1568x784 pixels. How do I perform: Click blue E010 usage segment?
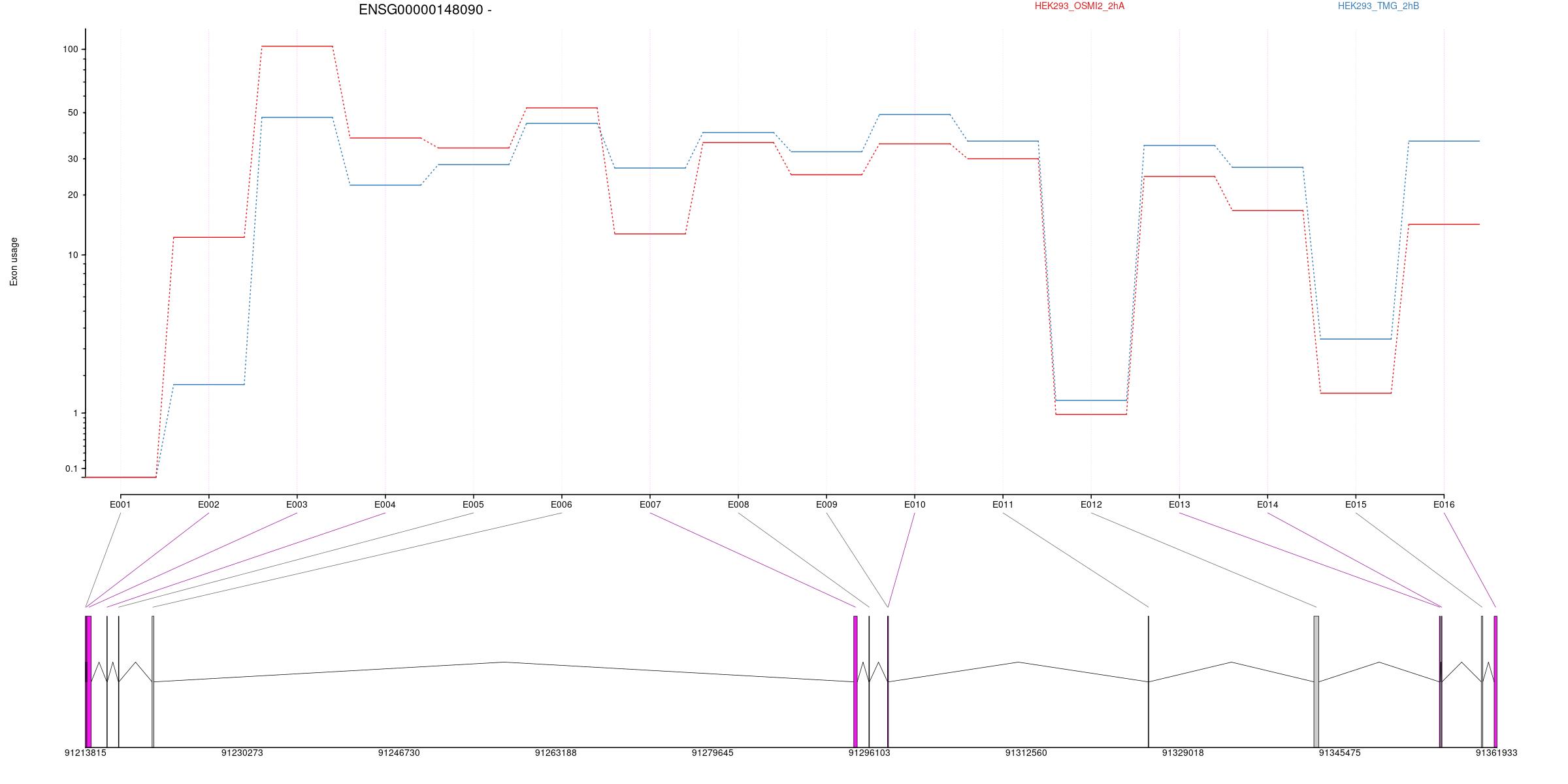915,115
